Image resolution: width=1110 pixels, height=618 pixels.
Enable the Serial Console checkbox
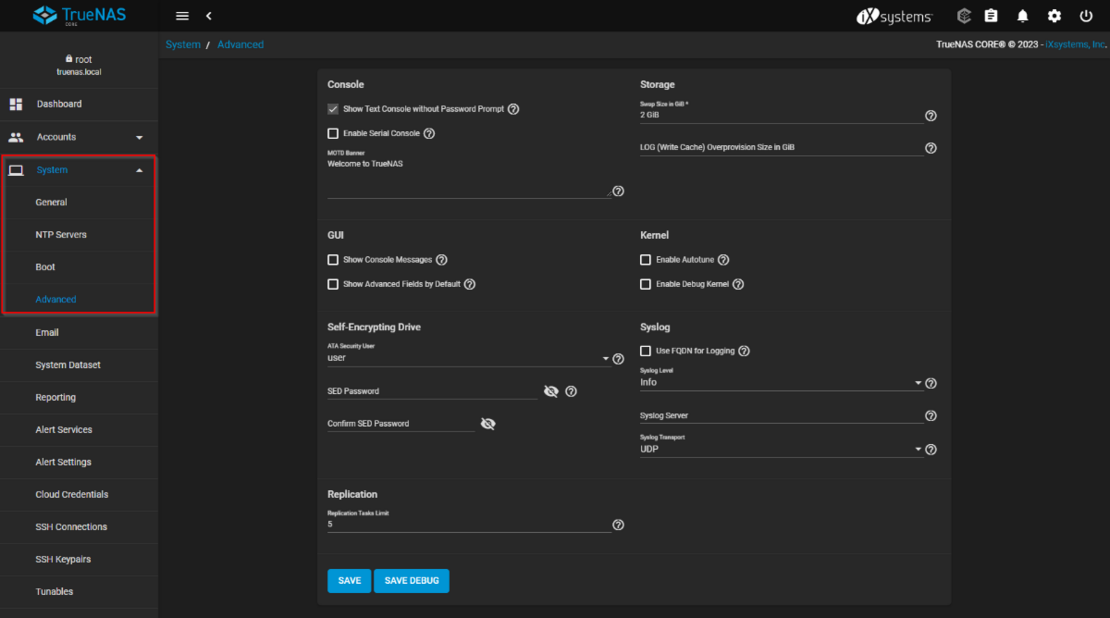pos(333,133)
